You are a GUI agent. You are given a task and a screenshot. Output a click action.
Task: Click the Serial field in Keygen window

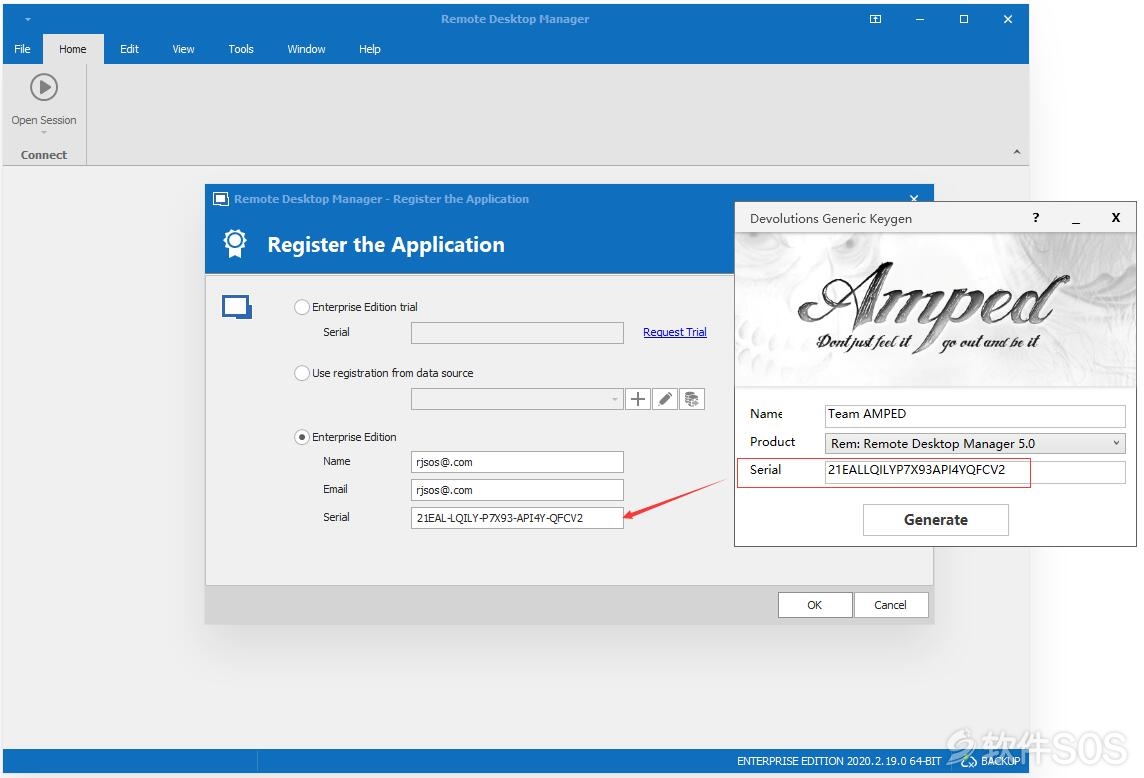pos(975,471)
